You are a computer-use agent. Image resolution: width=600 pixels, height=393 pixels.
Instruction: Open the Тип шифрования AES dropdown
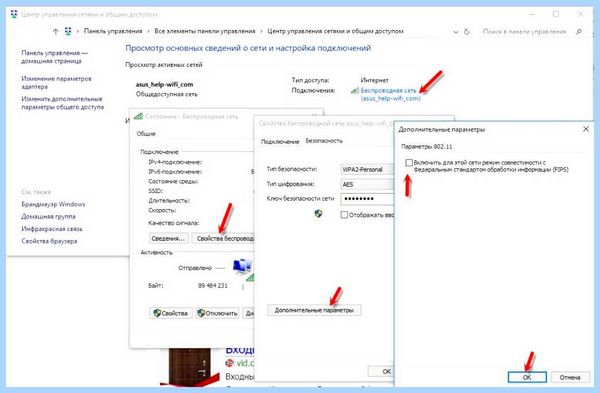[x=367, y=184]
